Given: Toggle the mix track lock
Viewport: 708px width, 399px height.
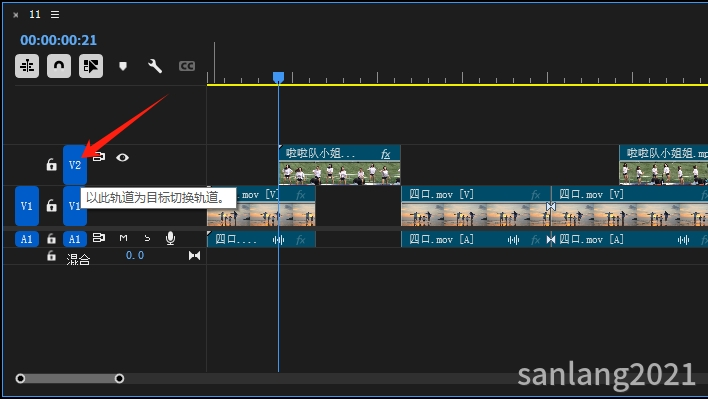Looking at the screenshot, I should coord(51,256).
